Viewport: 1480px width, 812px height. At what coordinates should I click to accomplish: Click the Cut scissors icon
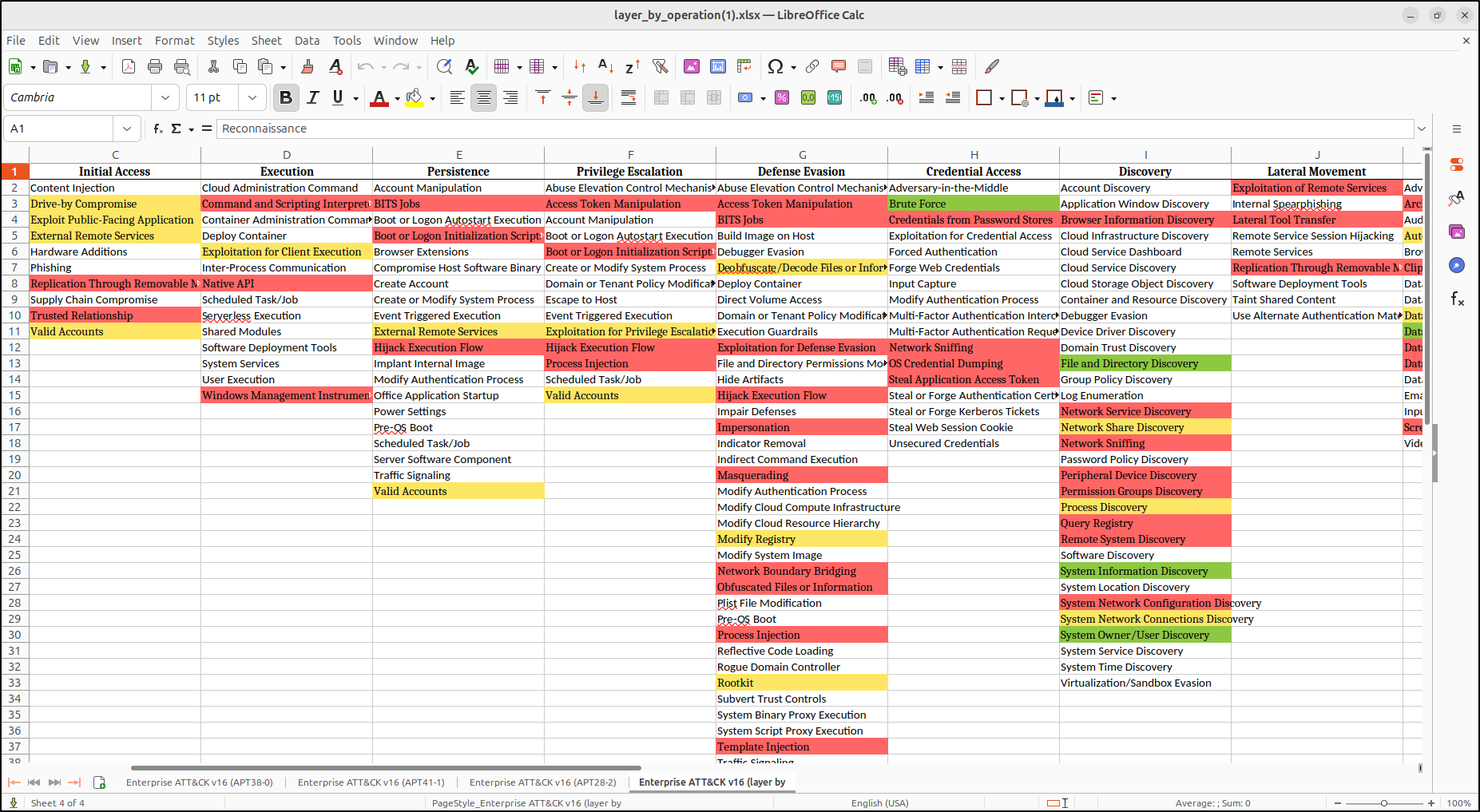(x=213, y=66)
